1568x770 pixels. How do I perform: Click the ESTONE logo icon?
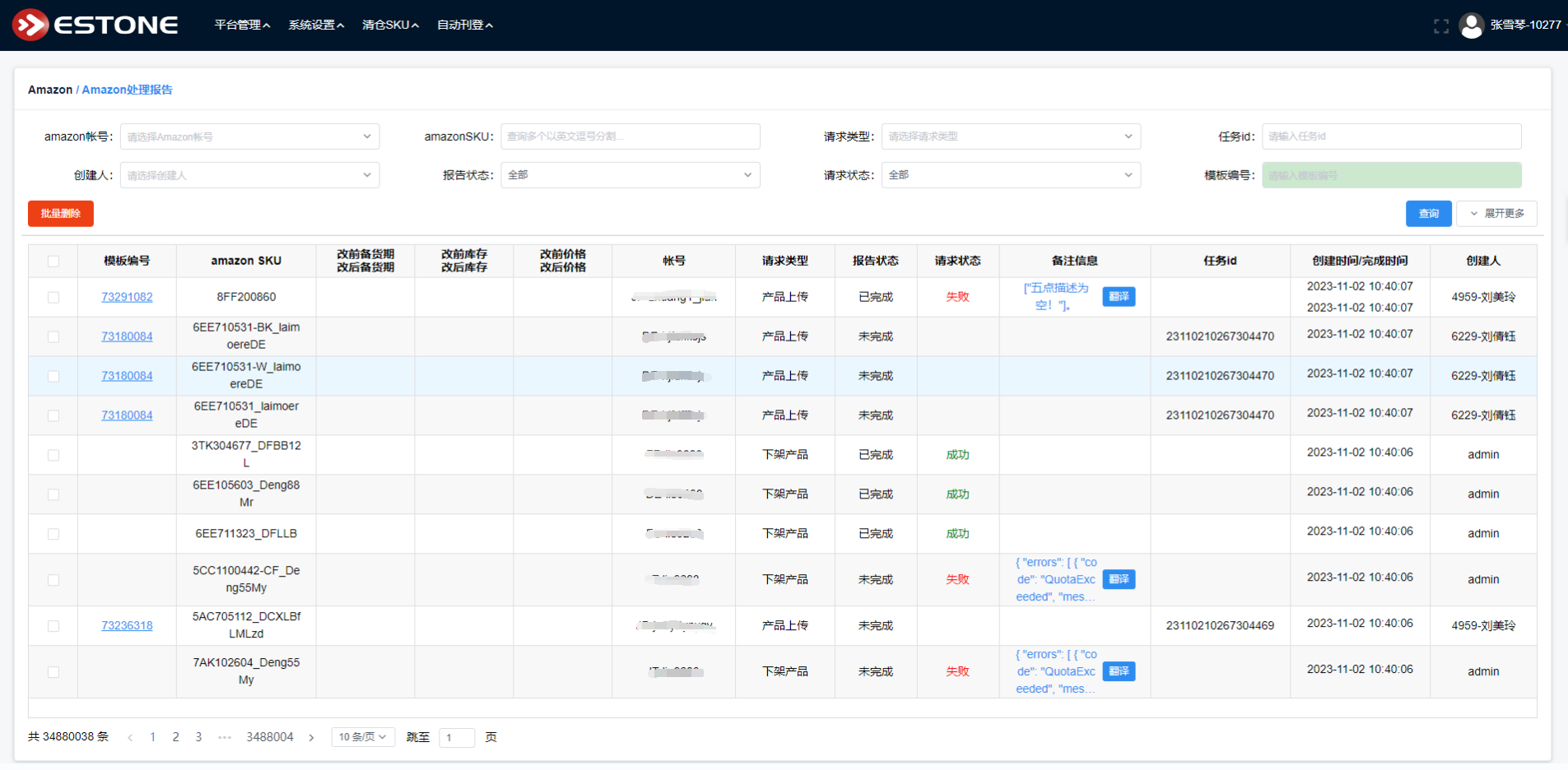coord(30,25)
